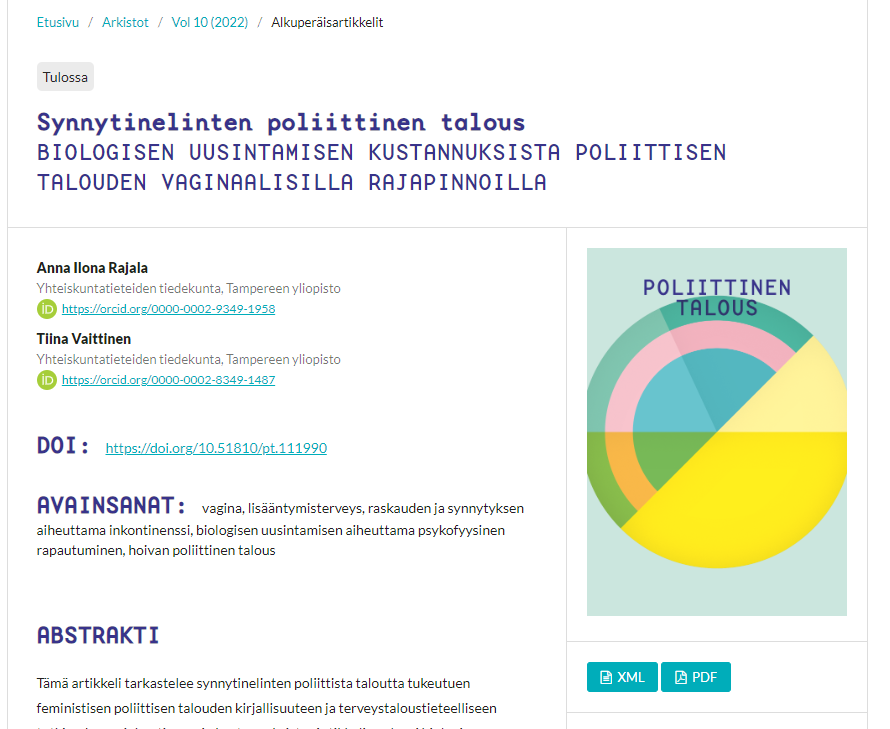Click author name Tiina Vaittinen
890x729 pixels.
(84, 338)
